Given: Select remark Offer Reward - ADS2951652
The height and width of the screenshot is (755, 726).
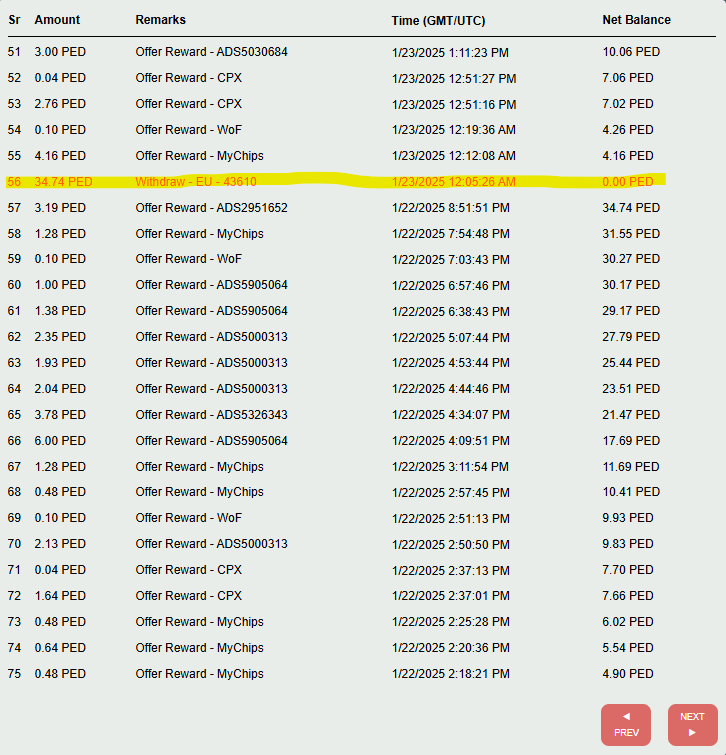Looking at the screenshot, I should pyautogui.click(x=211, y=208).
